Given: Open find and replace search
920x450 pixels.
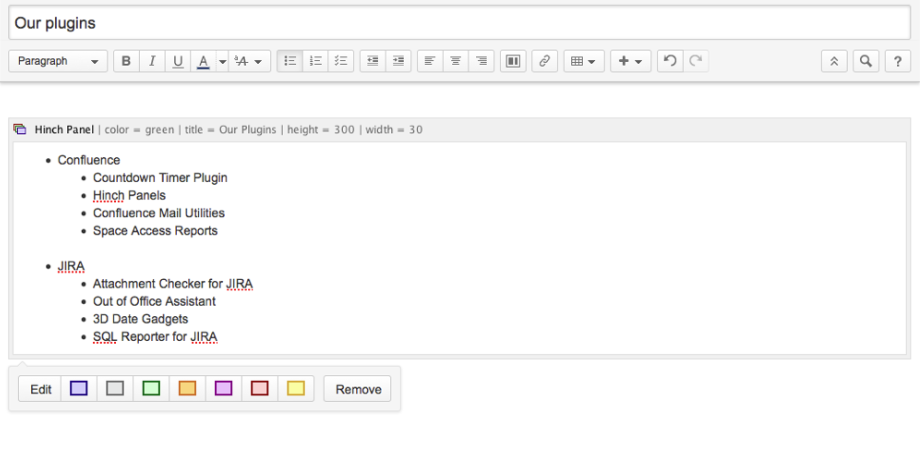Looking at the screenshot, I should tap(866, 61).
